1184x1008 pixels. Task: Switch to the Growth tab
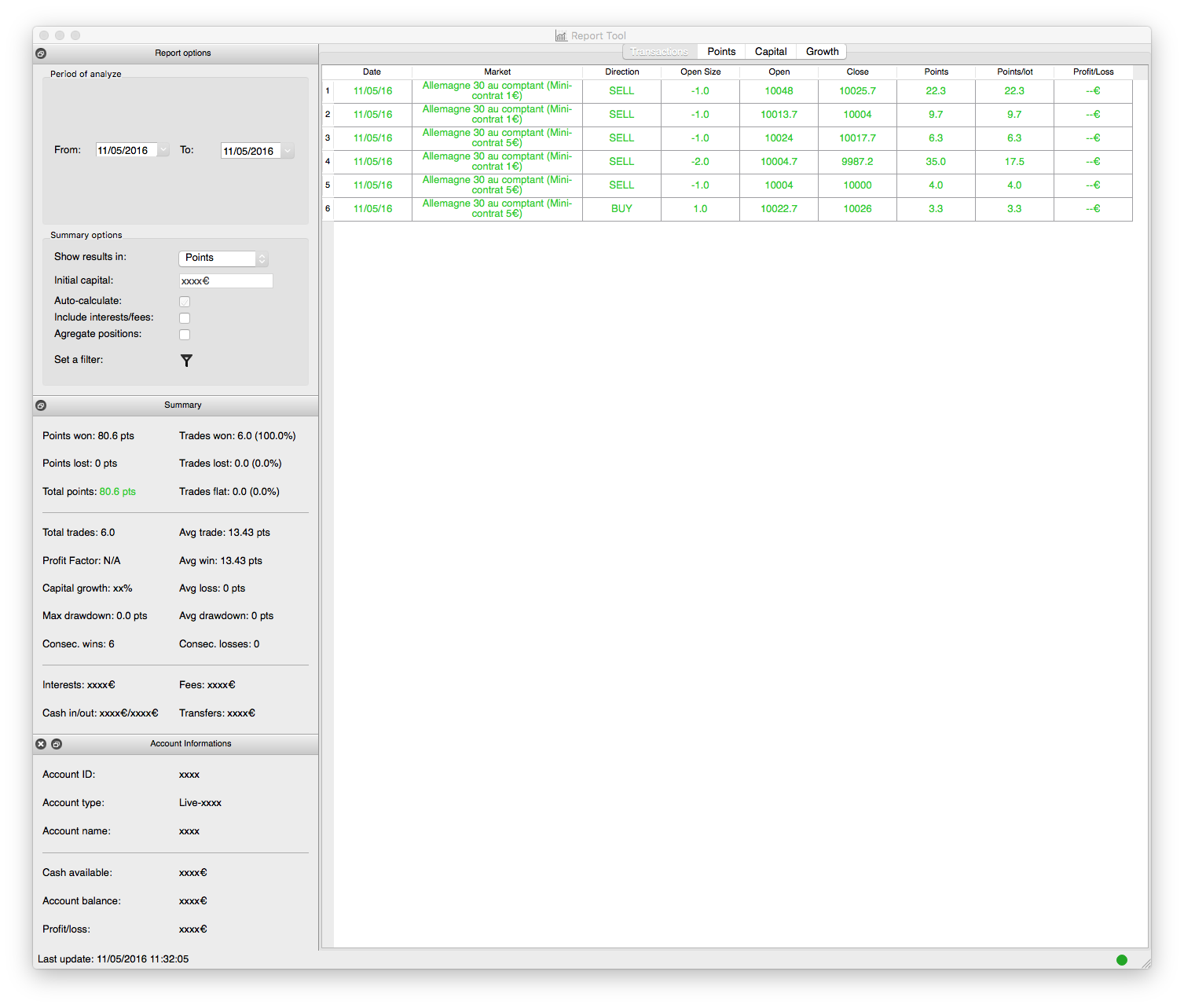tap(822, 52)
